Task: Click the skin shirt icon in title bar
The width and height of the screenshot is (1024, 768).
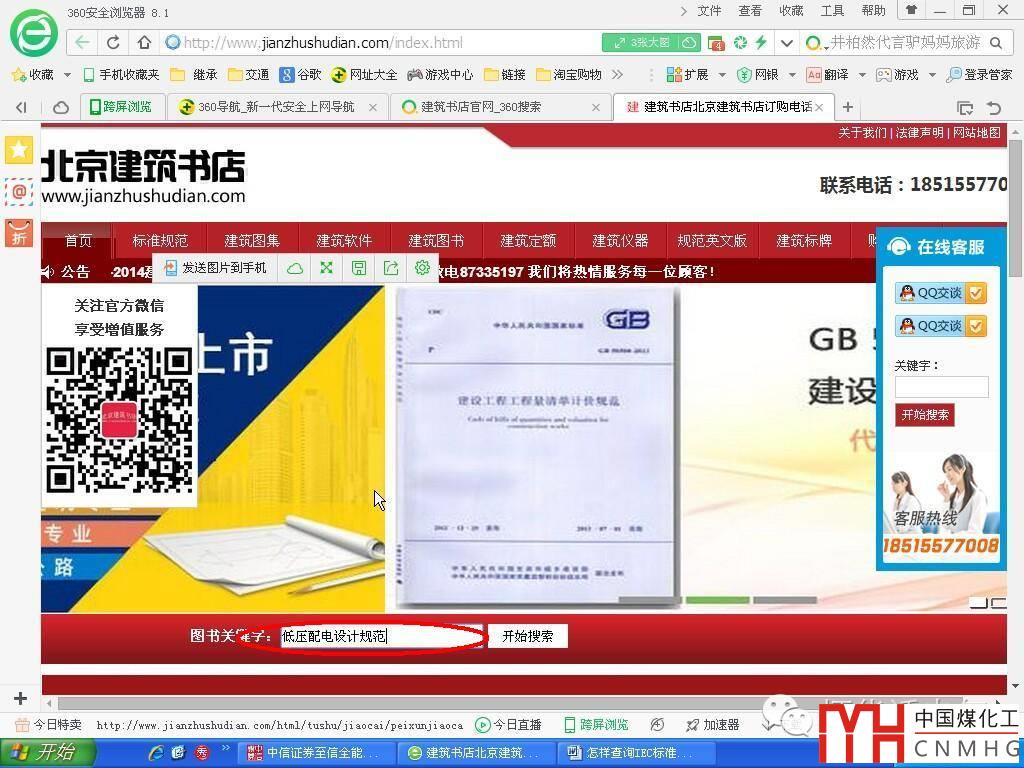Action: click(x=911, y=10)
